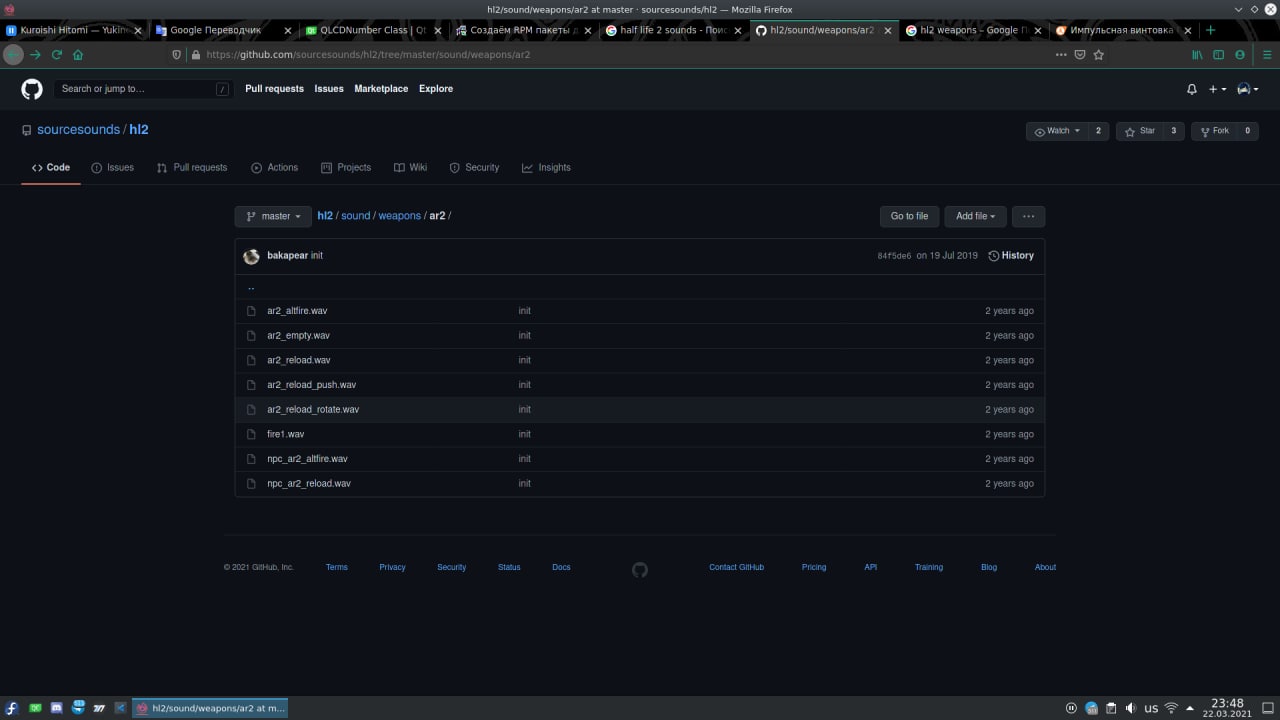
Task: Open the three-dots more options button
Action: 1028,216
